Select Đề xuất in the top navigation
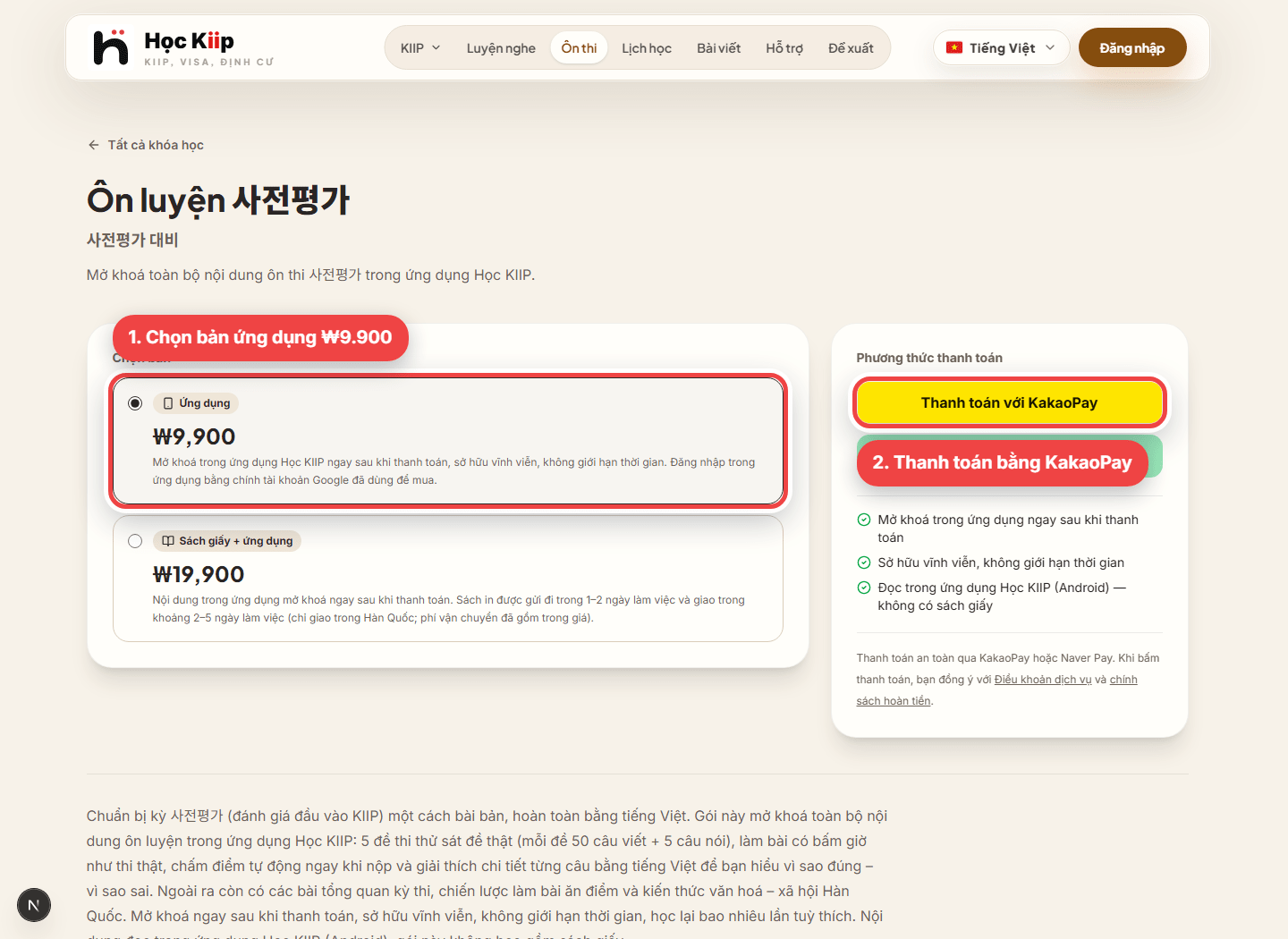The image size is (1288, 939). [851, 48]
